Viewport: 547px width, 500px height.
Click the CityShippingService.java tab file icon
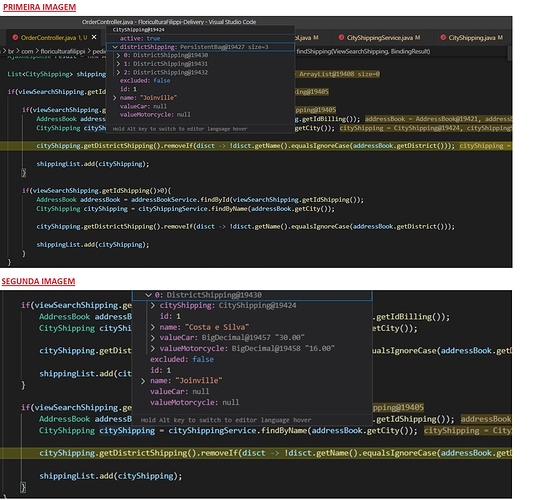click(341, 37)
